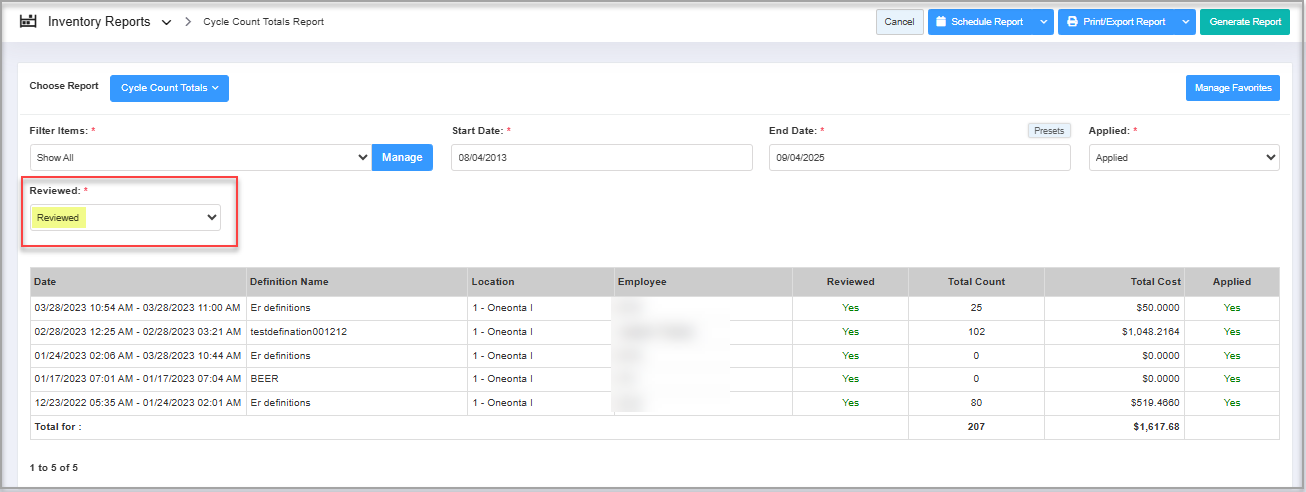Click the printer icon in Print/Export Report
The width and height of the screenshot is (1306, 492).
point(1072,22)
